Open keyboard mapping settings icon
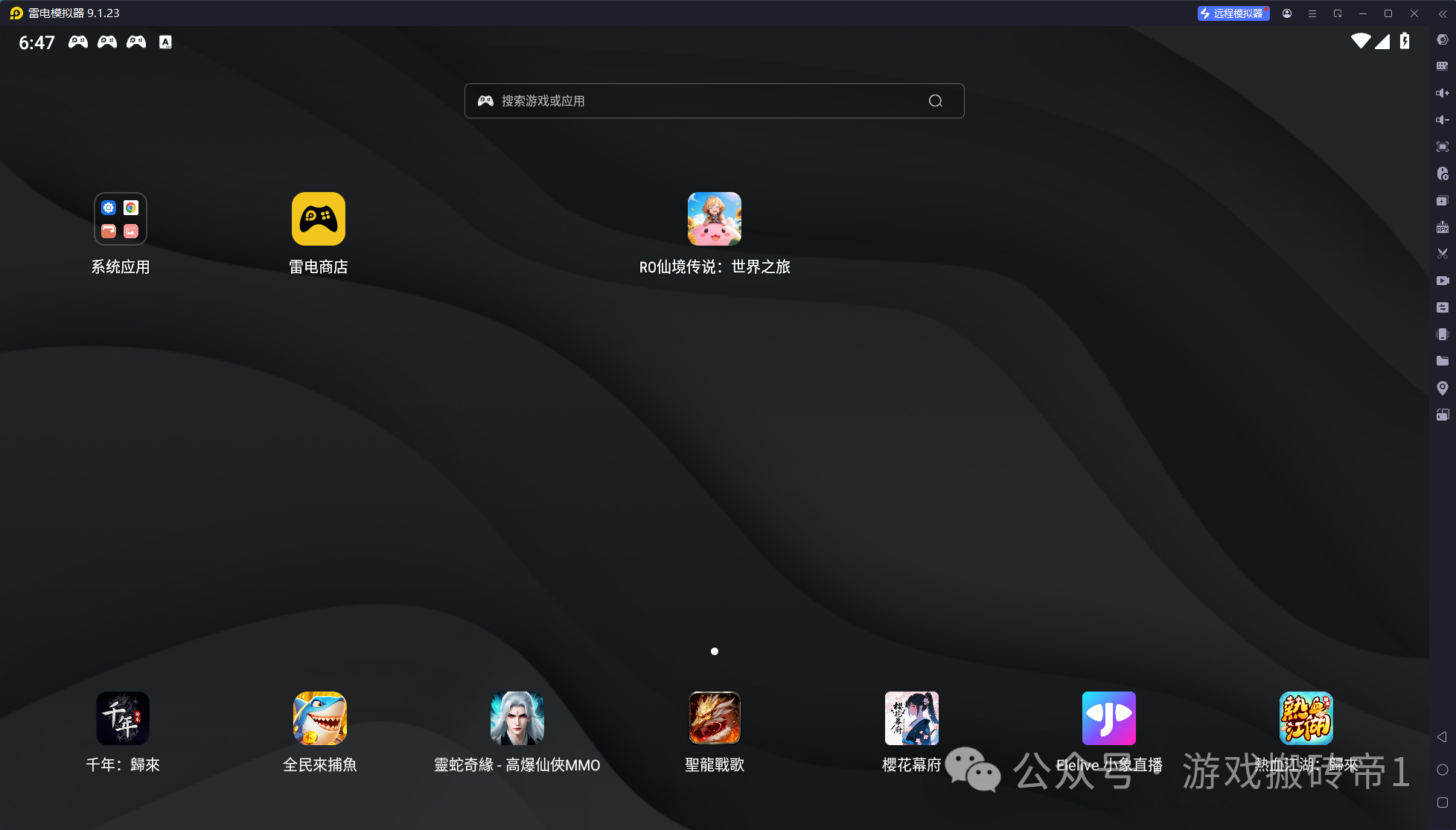The image size is (1456, 830). coord(1442,66)
